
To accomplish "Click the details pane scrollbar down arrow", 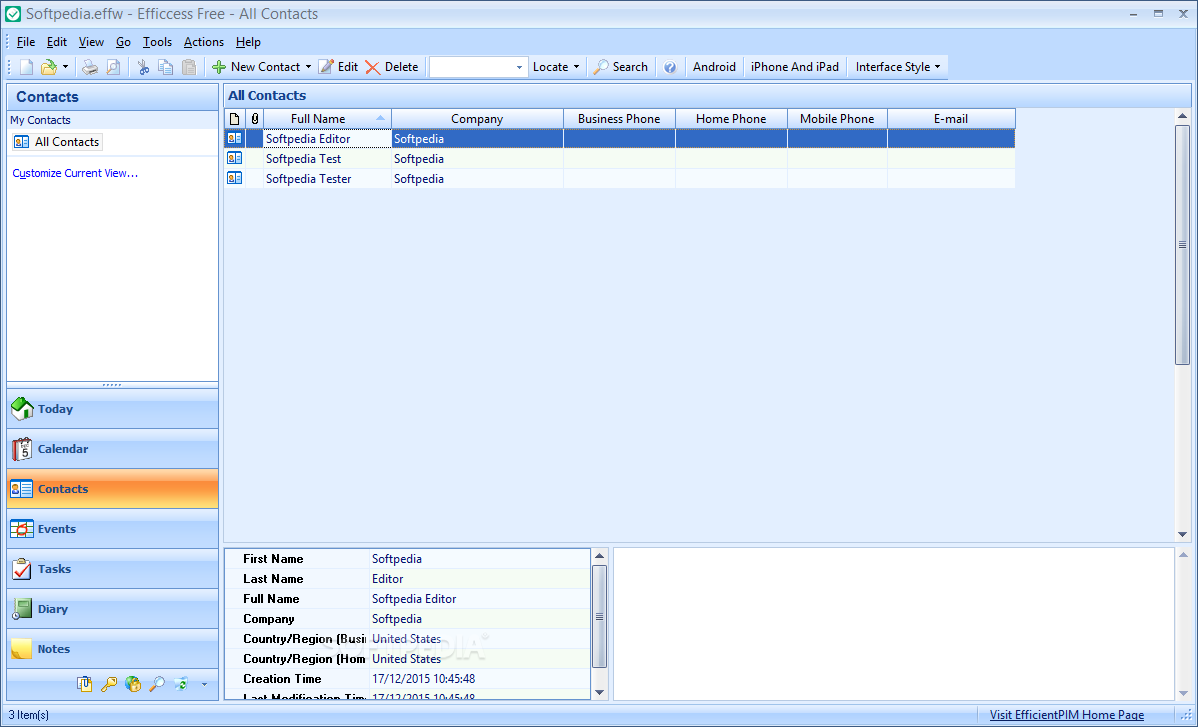I will [x=599, y=693].
